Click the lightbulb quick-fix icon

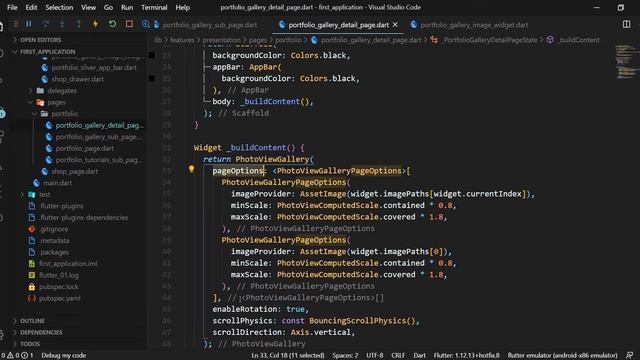(x=191, y=169)
